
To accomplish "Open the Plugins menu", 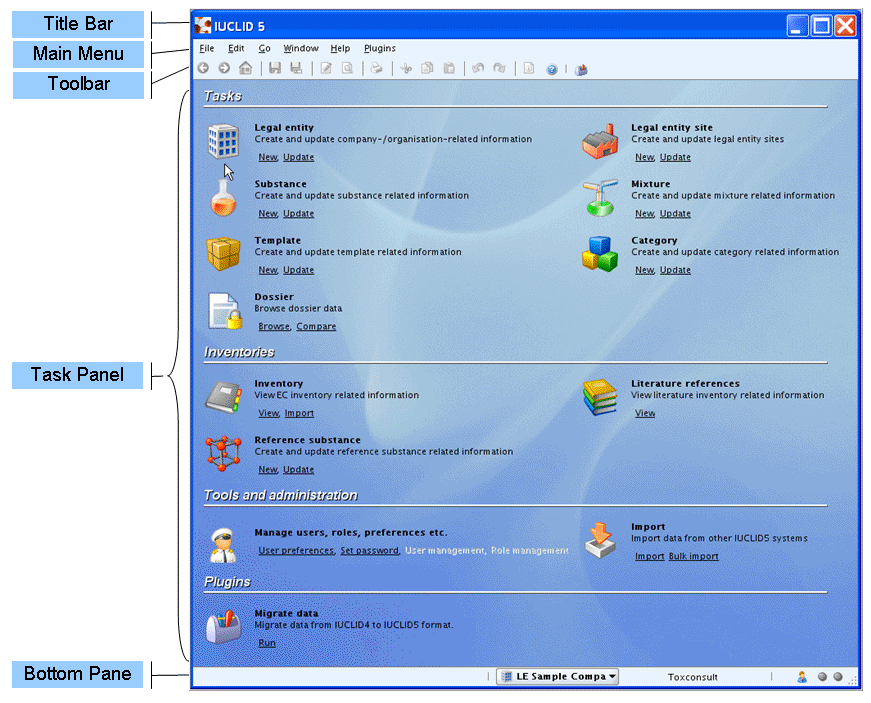I will [x=380, y=48].
